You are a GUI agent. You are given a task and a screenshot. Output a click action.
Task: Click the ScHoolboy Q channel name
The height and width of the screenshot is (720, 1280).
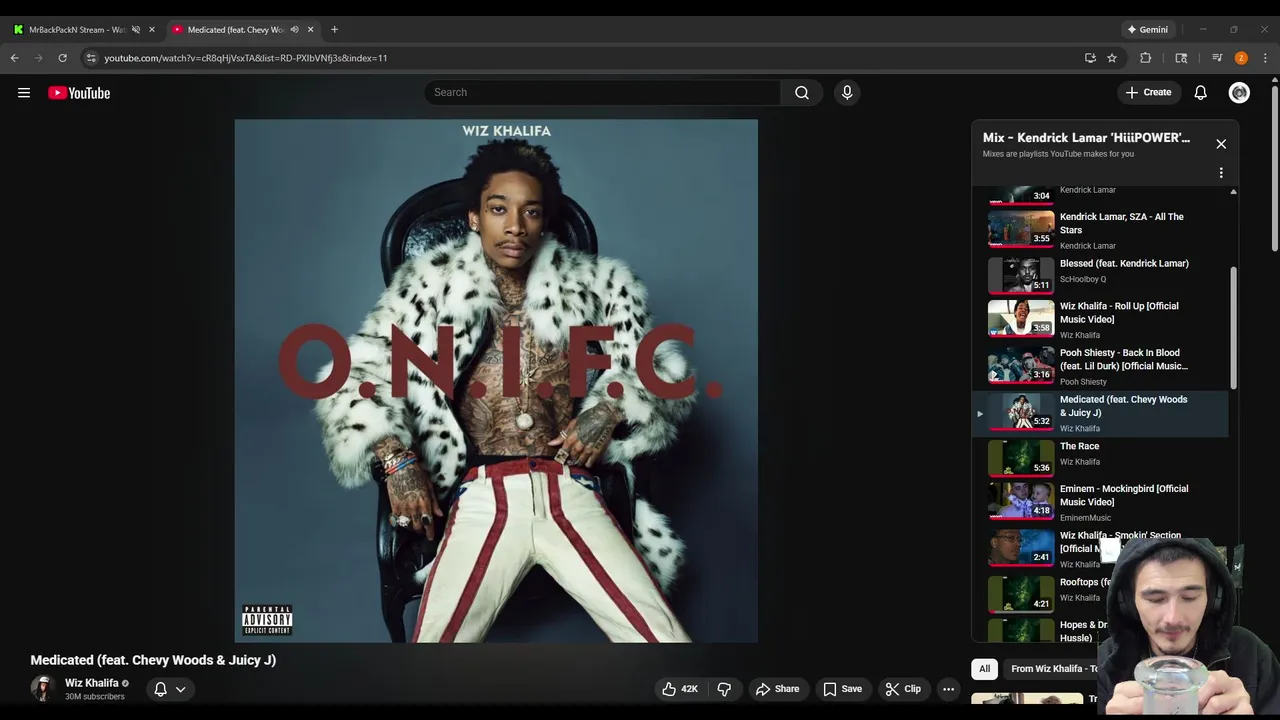(x=1083, y=279)
